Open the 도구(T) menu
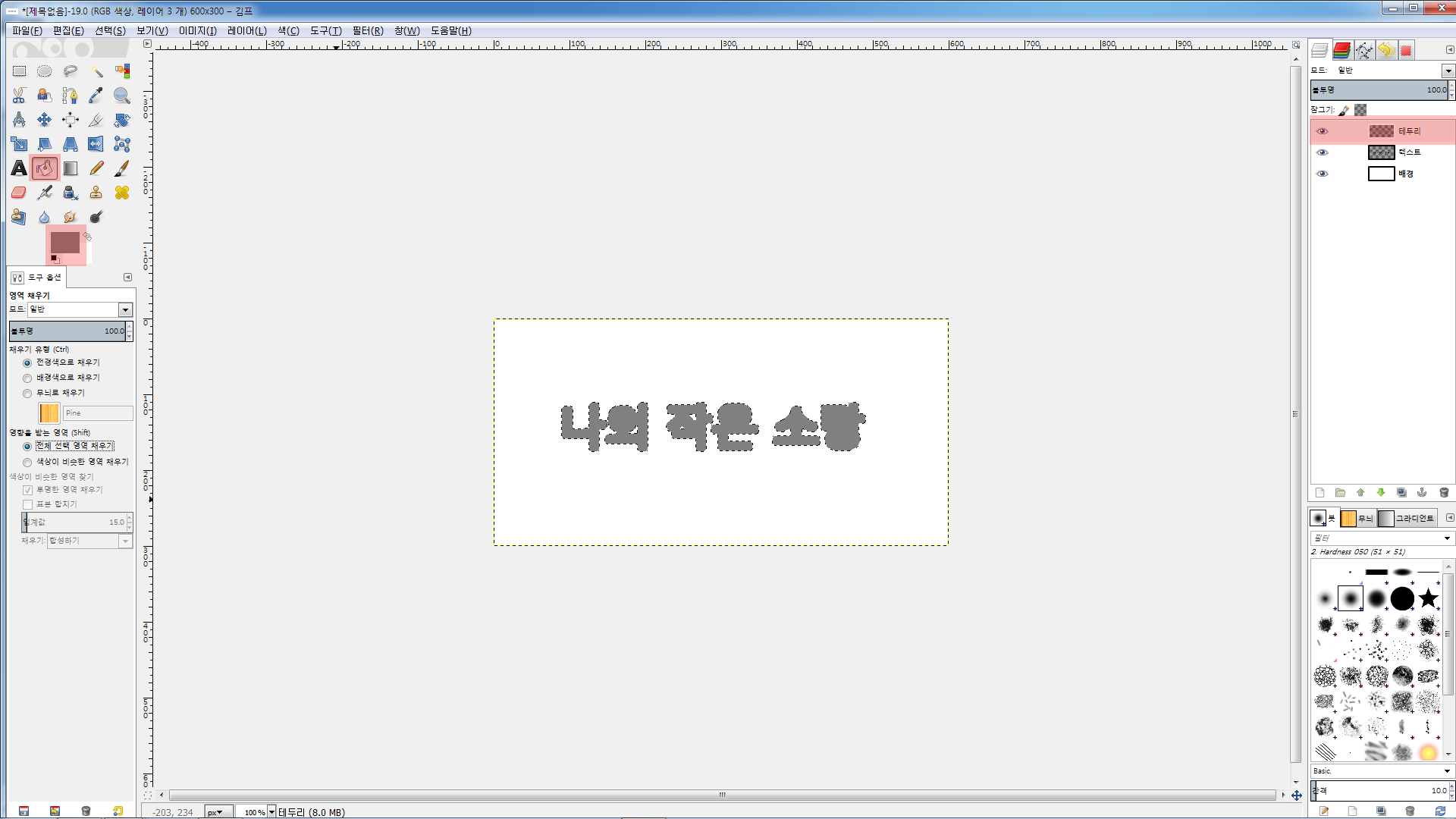 [x=326, y=31]
